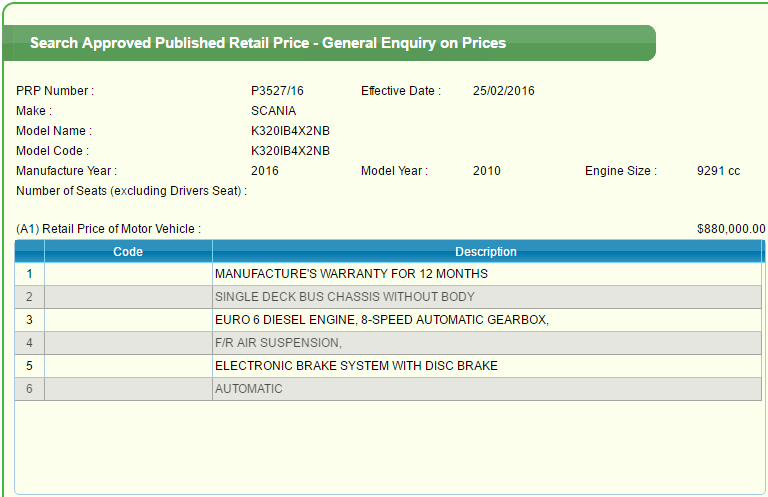Screen dimensions: 768x497
Task: Click row number 6 cell
Action: [x=29, y=389]
